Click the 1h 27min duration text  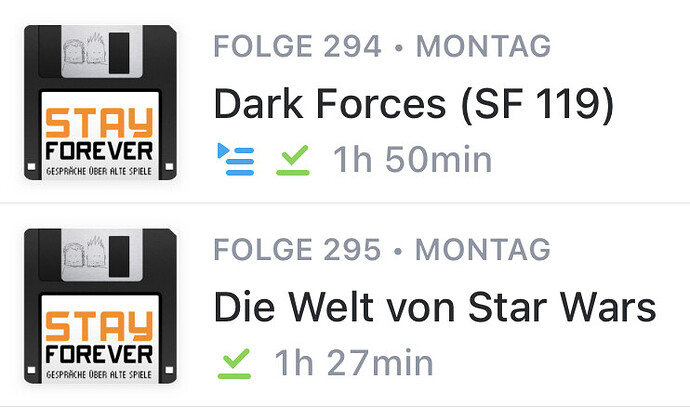pyautogui.click(x=354, y=363)
